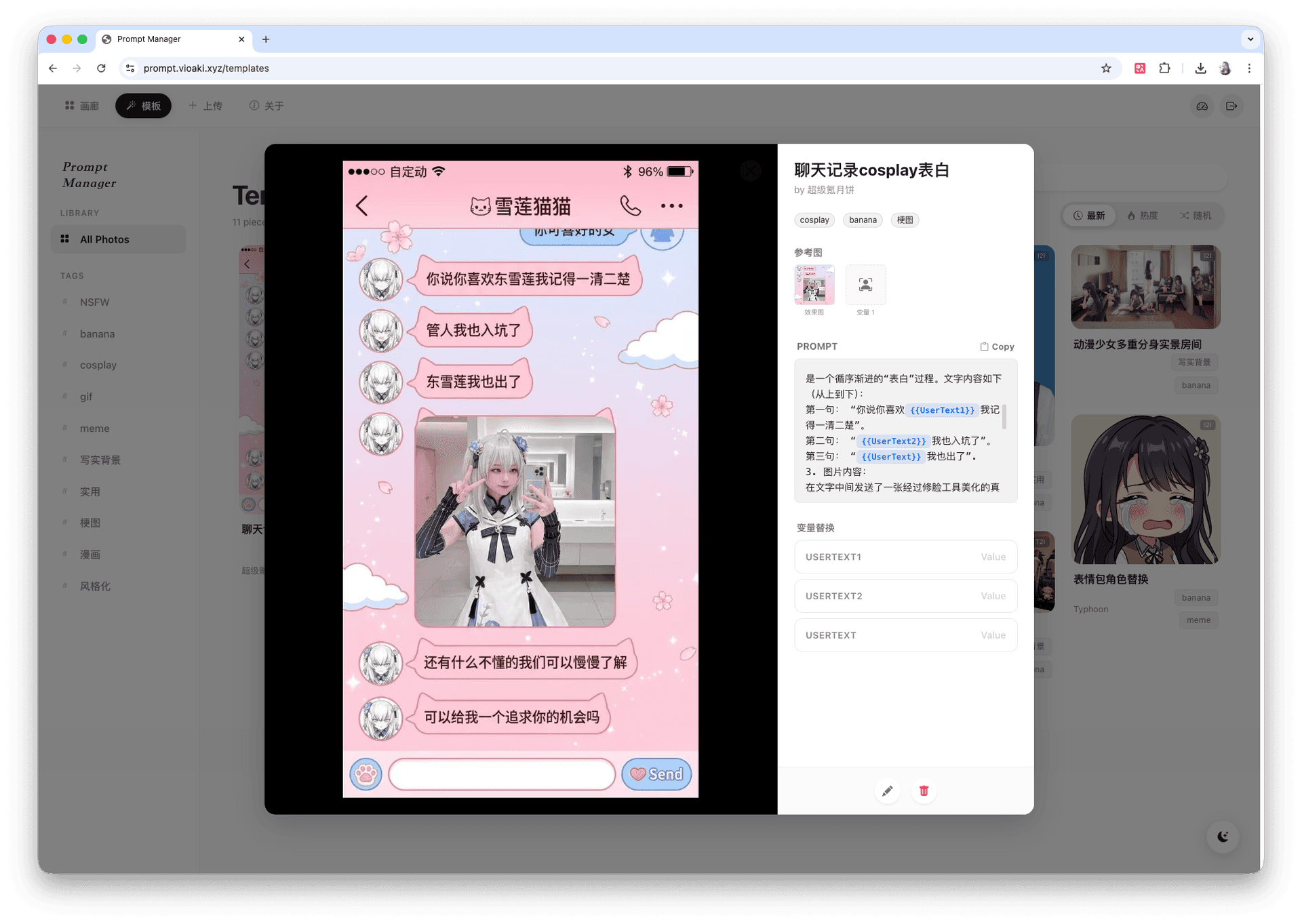Image resolution: width=1302 pixels, height=924 pixels.
Task: Close the cosplay template detail modal
Action: coord(750,172)
